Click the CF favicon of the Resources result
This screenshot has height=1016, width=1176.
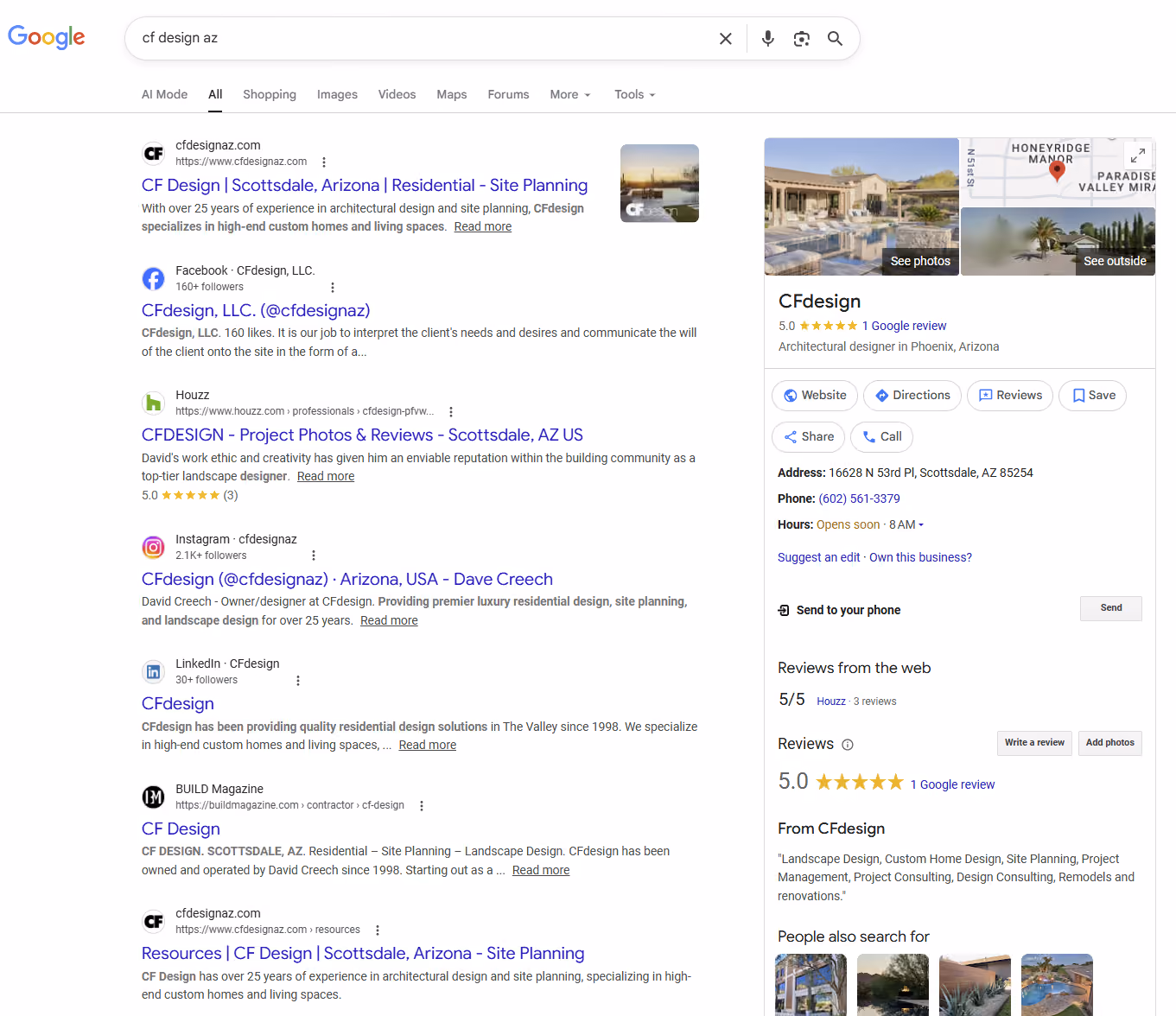click(x=153, y=921)
